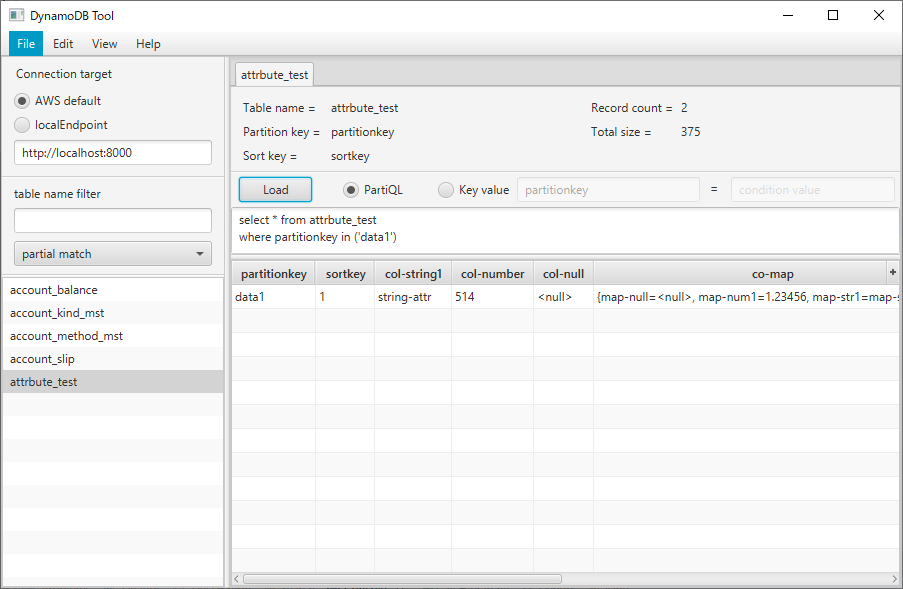
Task: Click the table name filter box
Action: coord(112,218)
